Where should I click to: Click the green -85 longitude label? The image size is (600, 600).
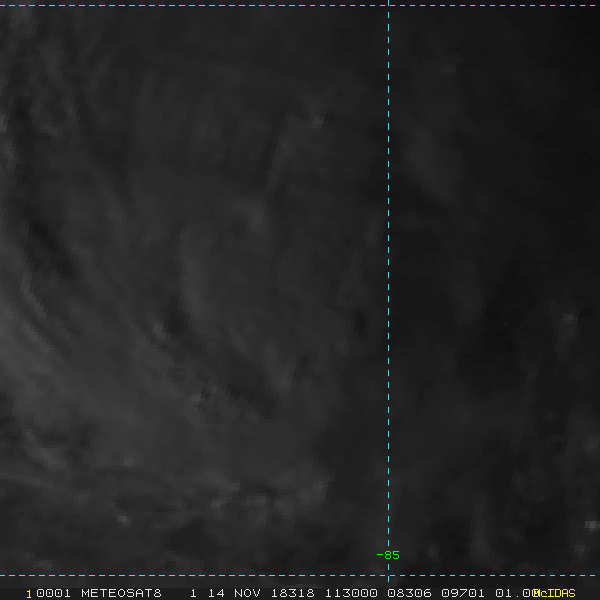click(388, 555)
